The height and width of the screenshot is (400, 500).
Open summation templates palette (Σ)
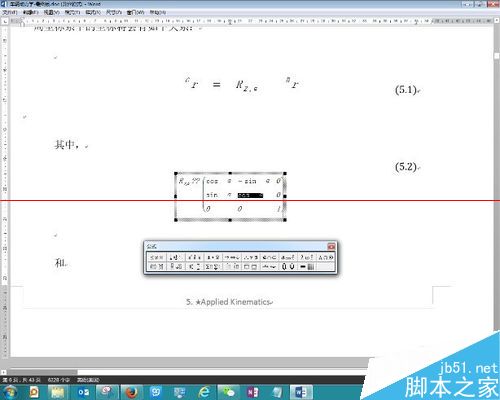(x=213, y=266)
